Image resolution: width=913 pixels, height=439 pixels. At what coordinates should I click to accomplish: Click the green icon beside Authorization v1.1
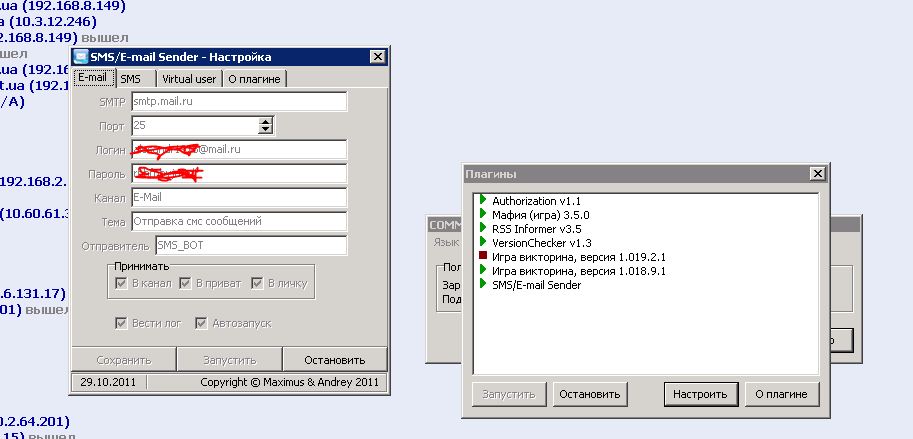[x=483, y=201]
